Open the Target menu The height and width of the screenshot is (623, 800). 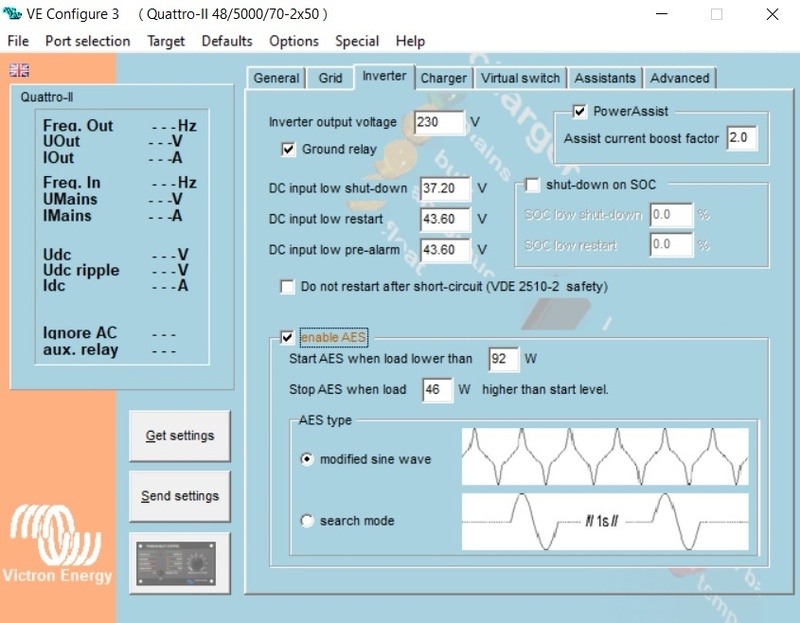point(166,41)
